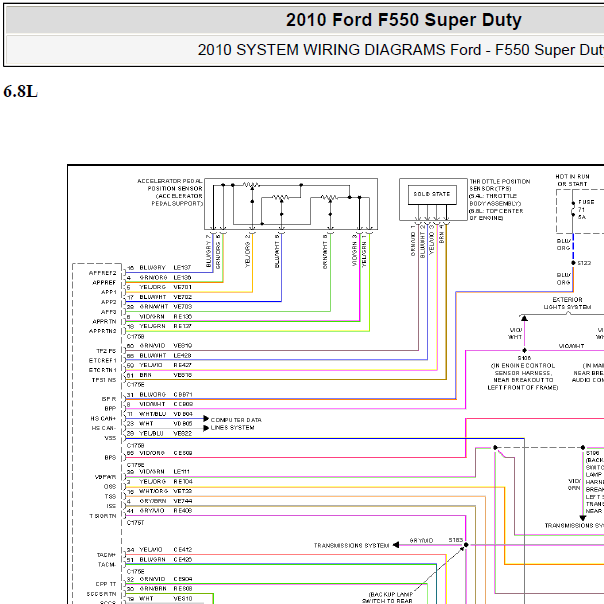The width and height of the screenshot is (604, 604).
Task: Select the 'GRN/BRN RE908' wire row
Action: point(159,589)
